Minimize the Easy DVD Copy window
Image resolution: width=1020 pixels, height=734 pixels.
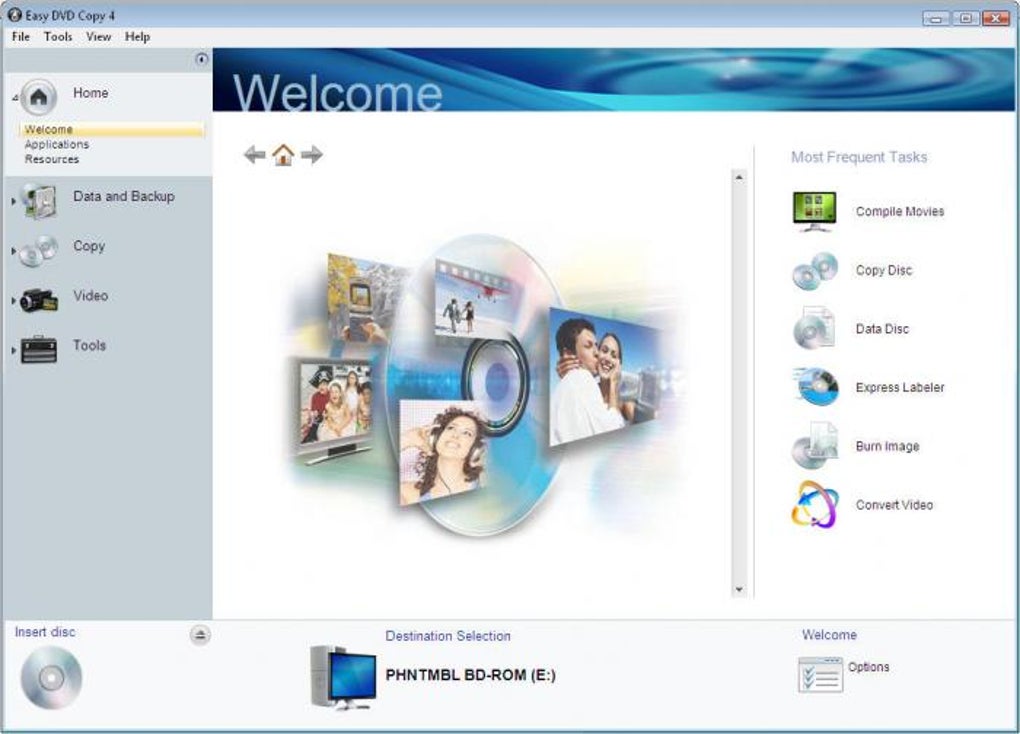pos(935,18)
